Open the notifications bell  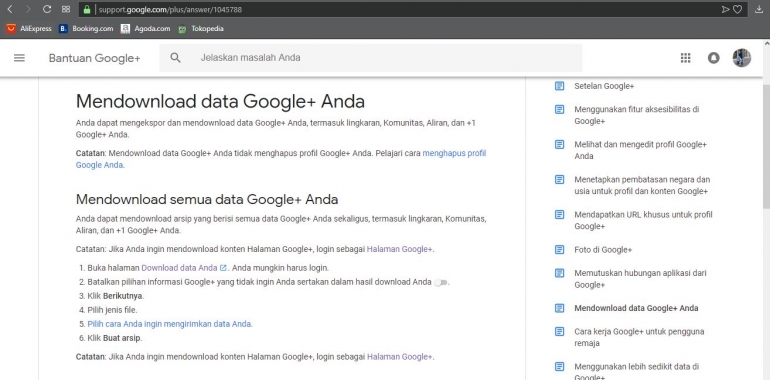(x=714, y=58)
